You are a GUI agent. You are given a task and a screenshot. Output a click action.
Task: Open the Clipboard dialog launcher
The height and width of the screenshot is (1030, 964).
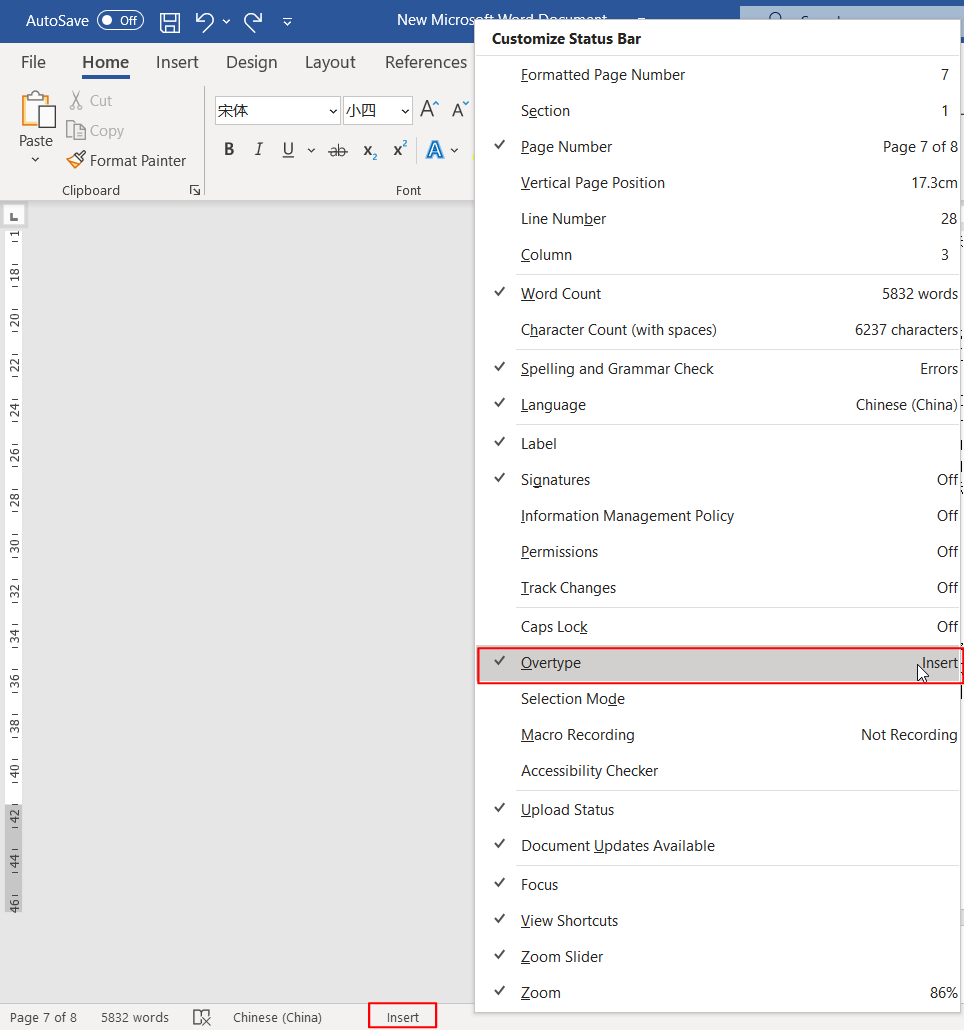[x=195, y=190]
